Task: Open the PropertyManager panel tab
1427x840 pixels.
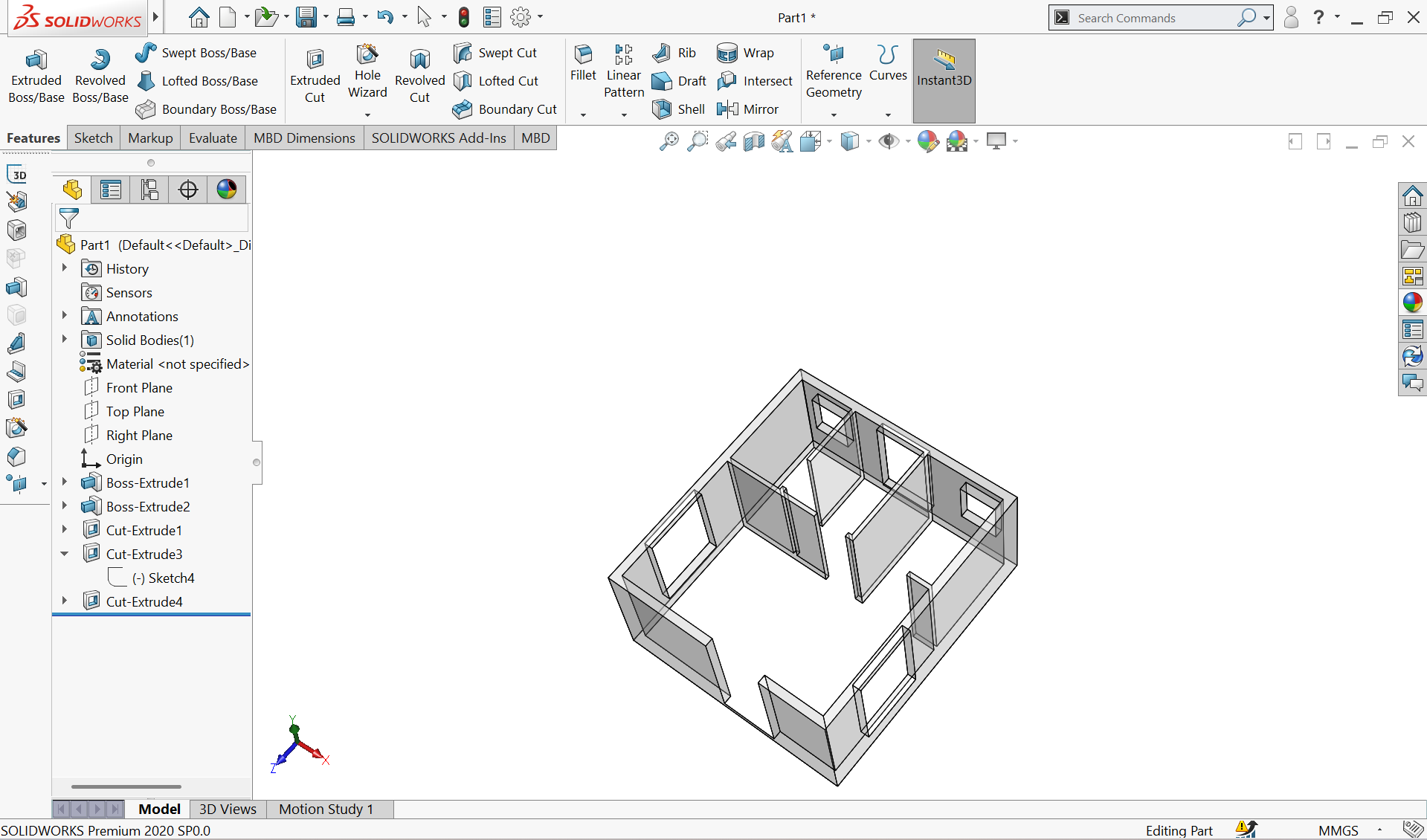Action: click(x=111, y=190)
